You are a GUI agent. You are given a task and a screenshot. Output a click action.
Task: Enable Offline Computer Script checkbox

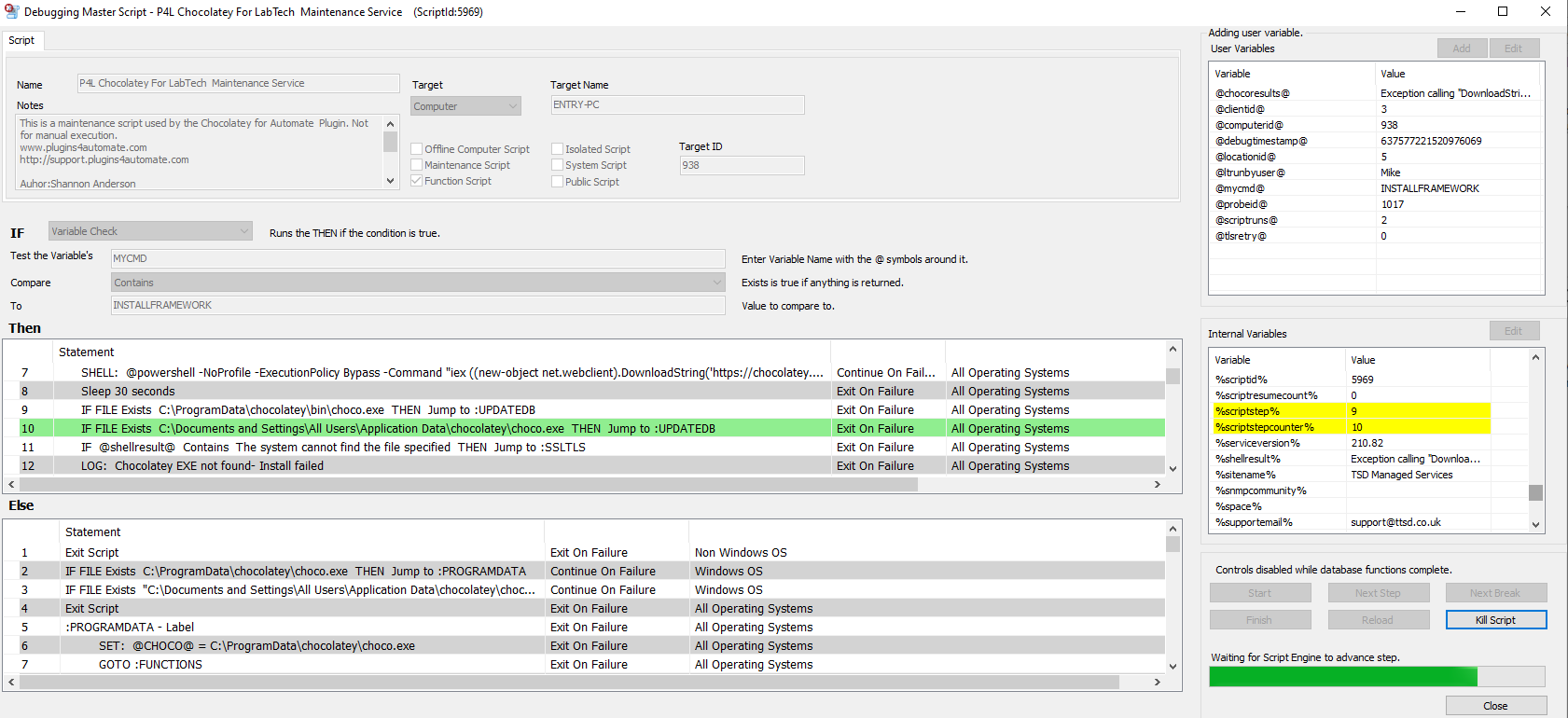coord(417,149)
